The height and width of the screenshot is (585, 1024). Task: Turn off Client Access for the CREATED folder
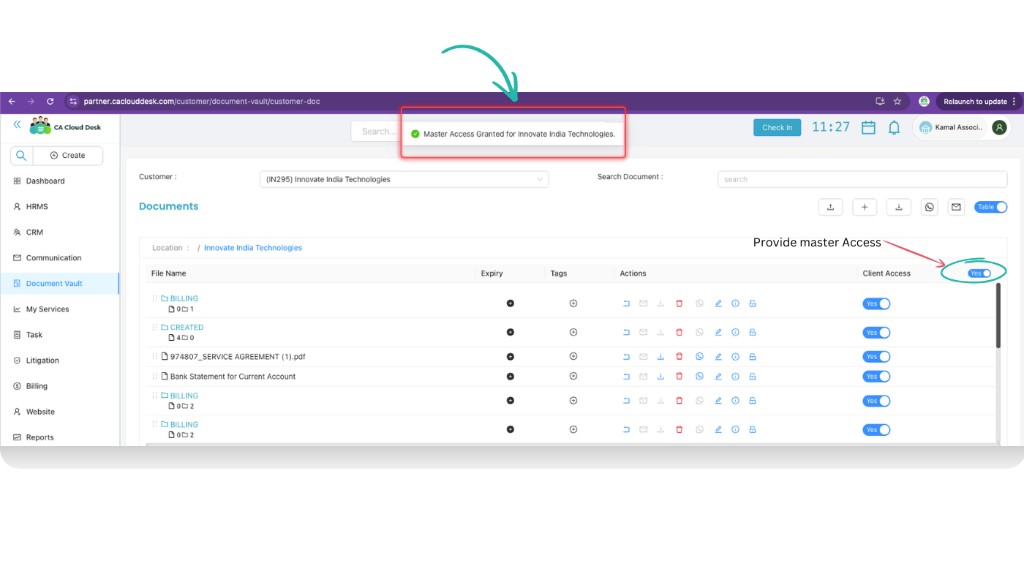click(x=875, y=331)
